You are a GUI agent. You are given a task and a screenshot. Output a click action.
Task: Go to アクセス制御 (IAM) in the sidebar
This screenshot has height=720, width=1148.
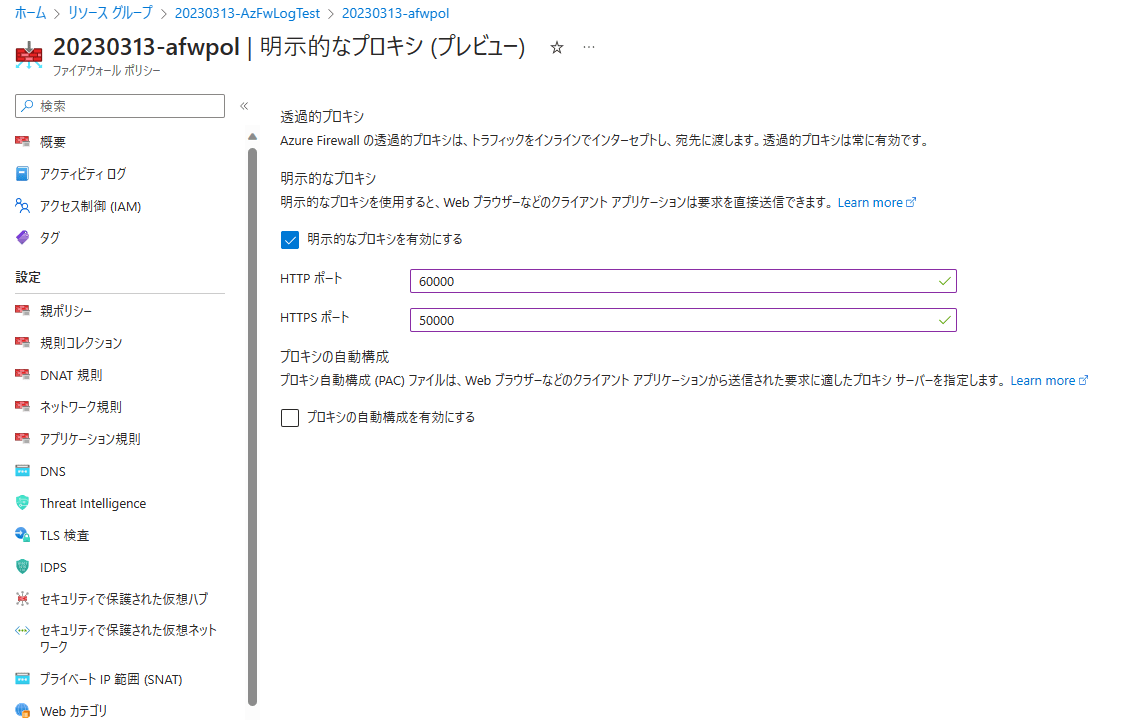(x=90, y=207)
